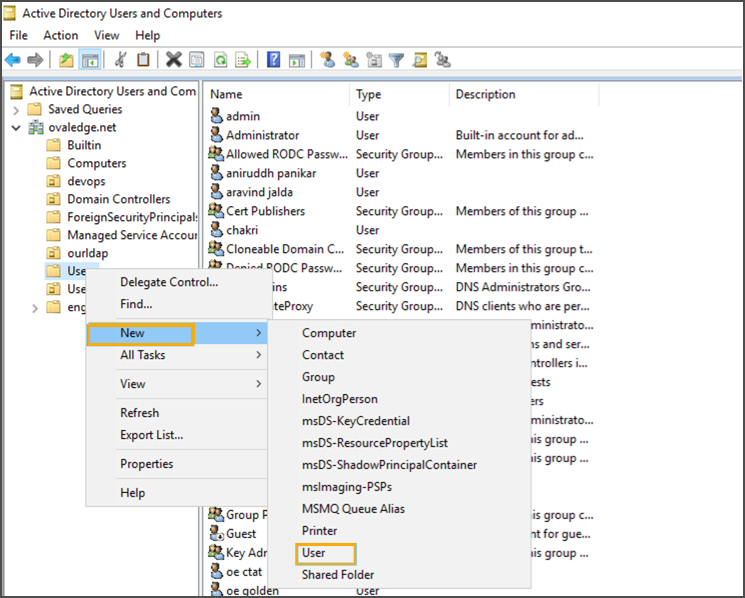Open the File menu

[x=19, y=35]
